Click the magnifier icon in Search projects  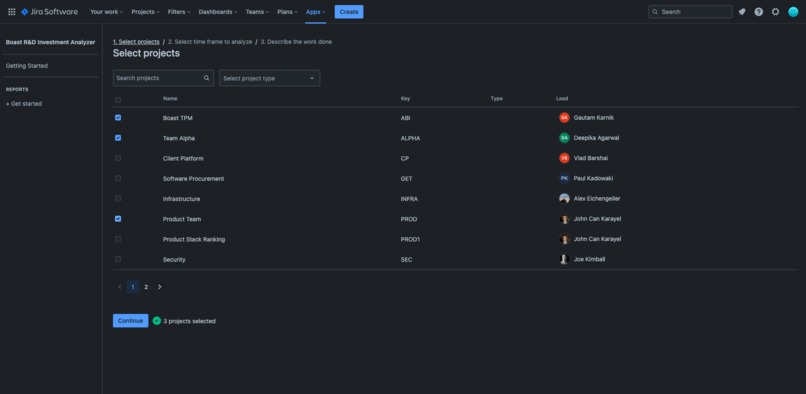206,78
